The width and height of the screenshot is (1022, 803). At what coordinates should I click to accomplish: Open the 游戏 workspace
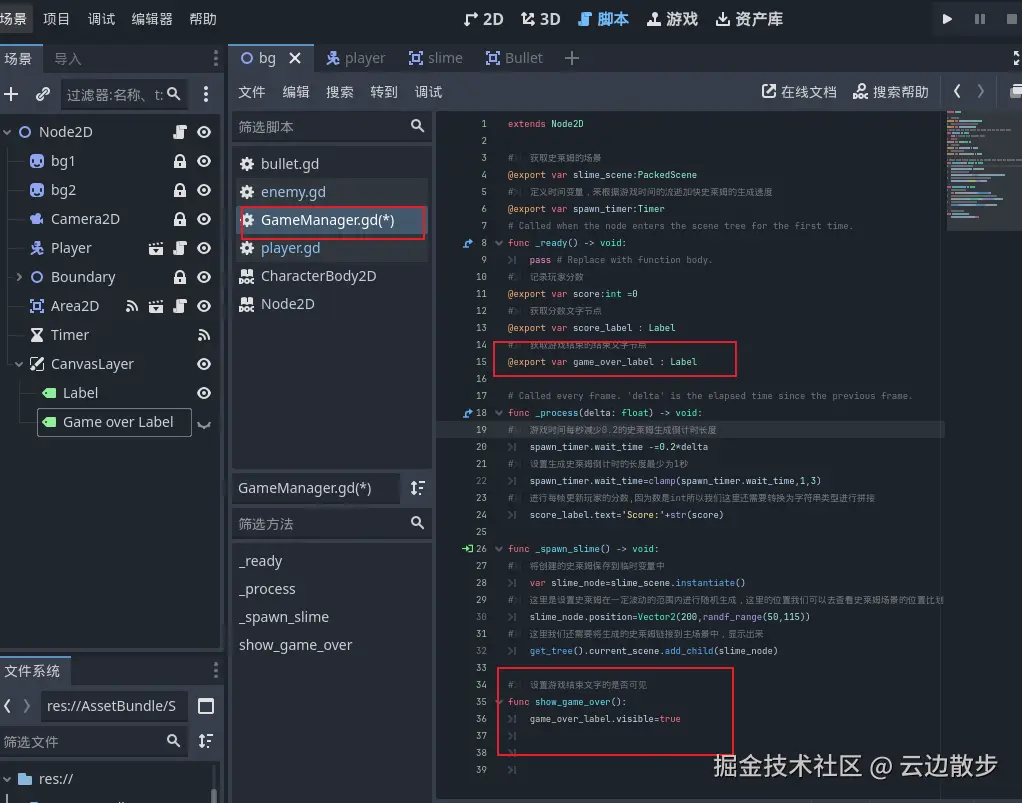pyautogui.click(x=672, y=19)
